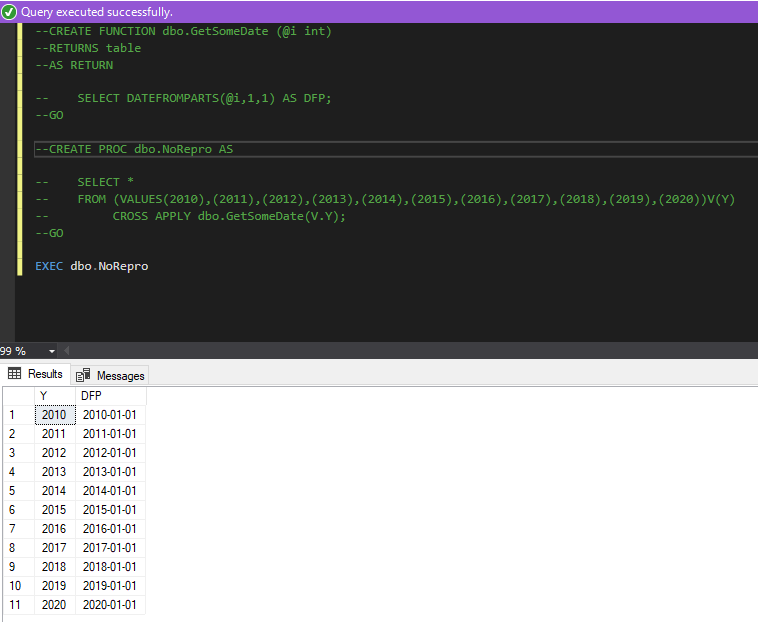Select cell 2011-01-01

[111, 434]
